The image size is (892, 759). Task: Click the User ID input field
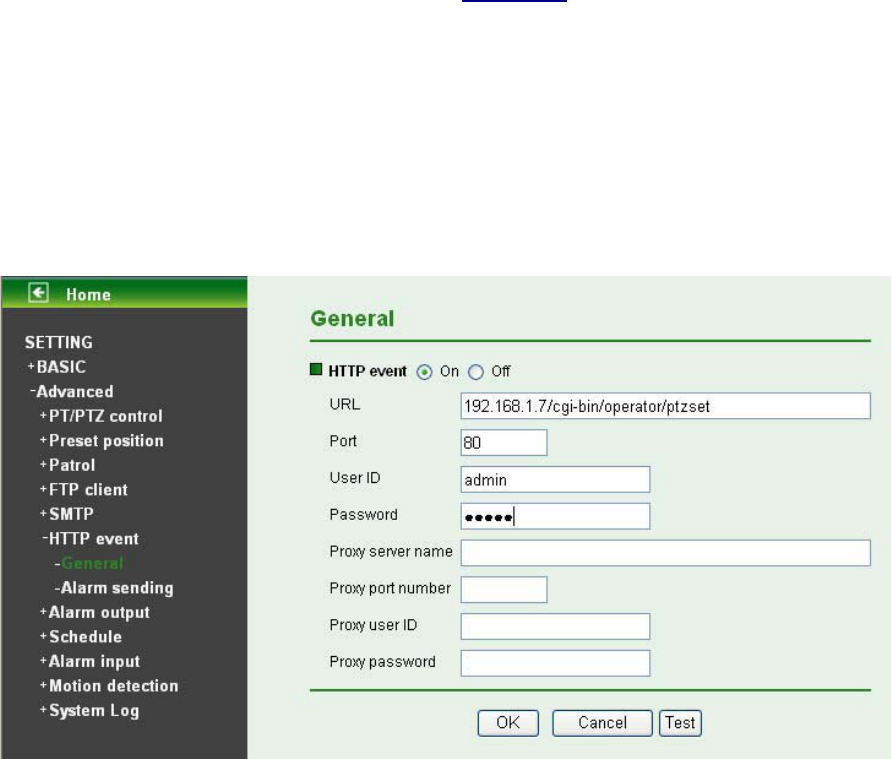click(555, 480)
